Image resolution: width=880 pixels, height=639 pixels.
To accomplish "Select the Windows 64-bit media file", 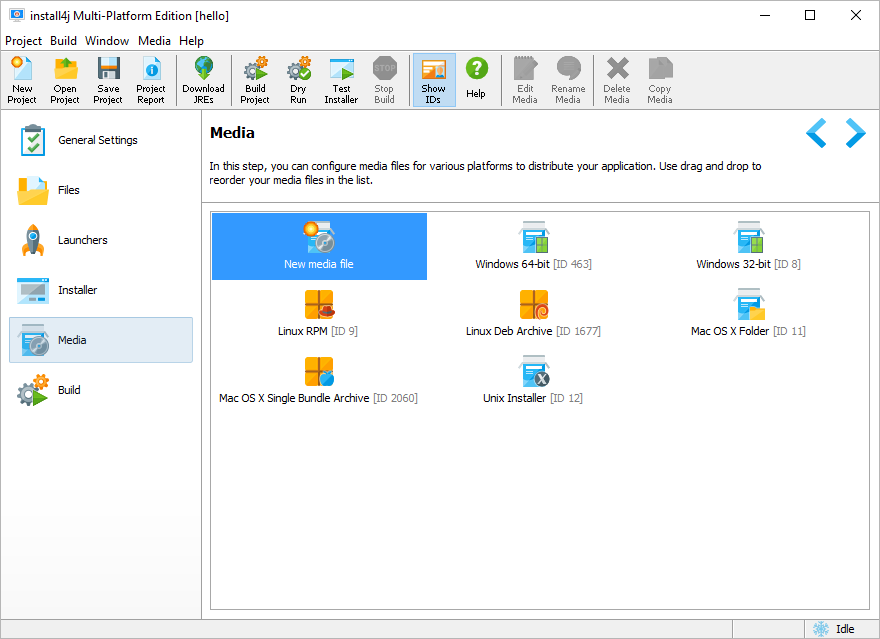I will [x=534, y=246].
